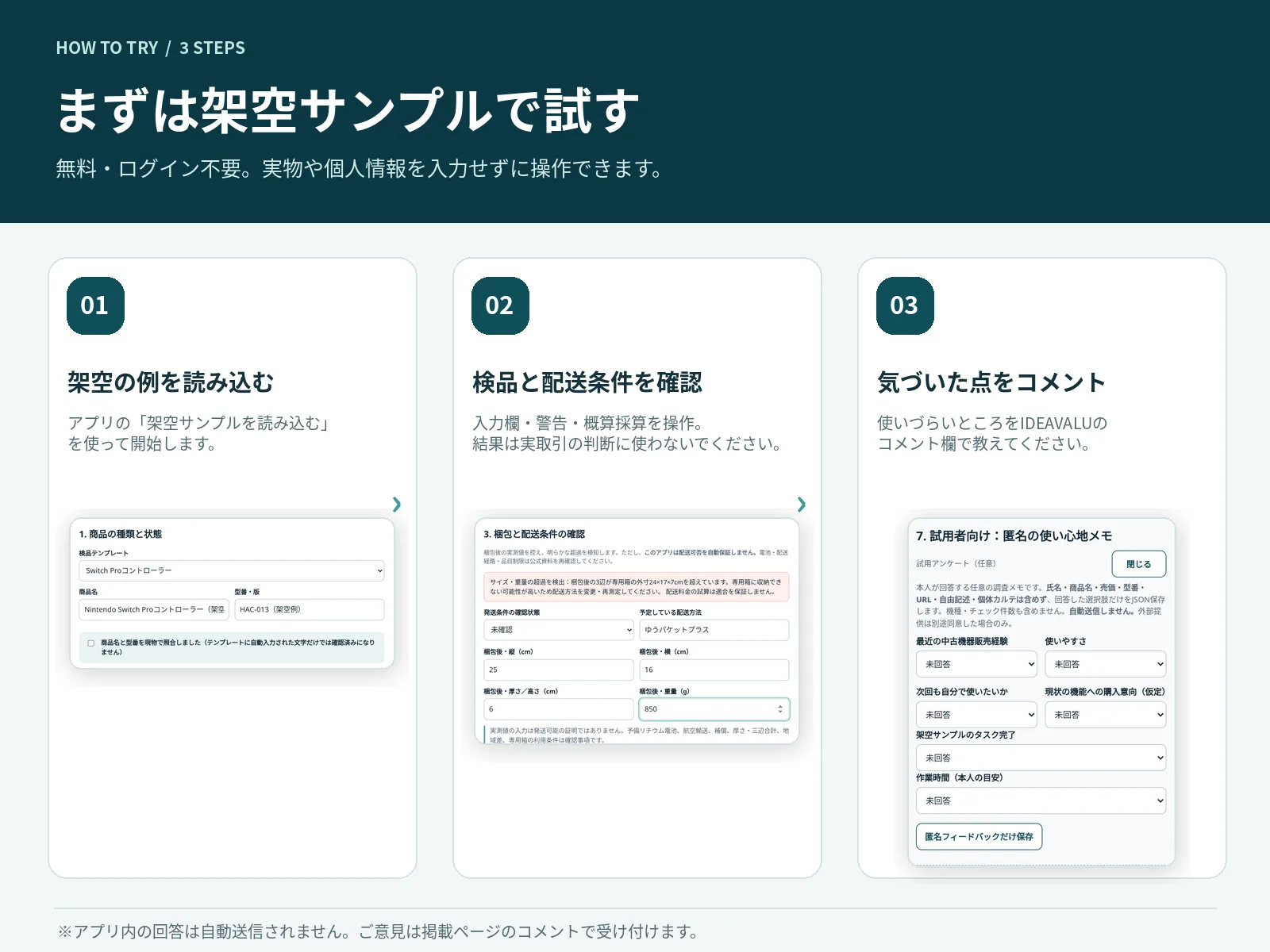Open the 検品テンプレート dropdown showing Switch Proコントローラー
Viewport: 1270px width, 952px height.
click(232, 570)
